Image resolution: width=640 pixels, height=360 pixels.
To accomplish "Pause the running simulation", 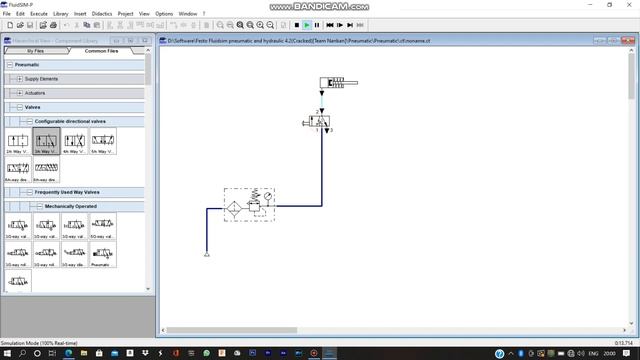I will 317,25.
